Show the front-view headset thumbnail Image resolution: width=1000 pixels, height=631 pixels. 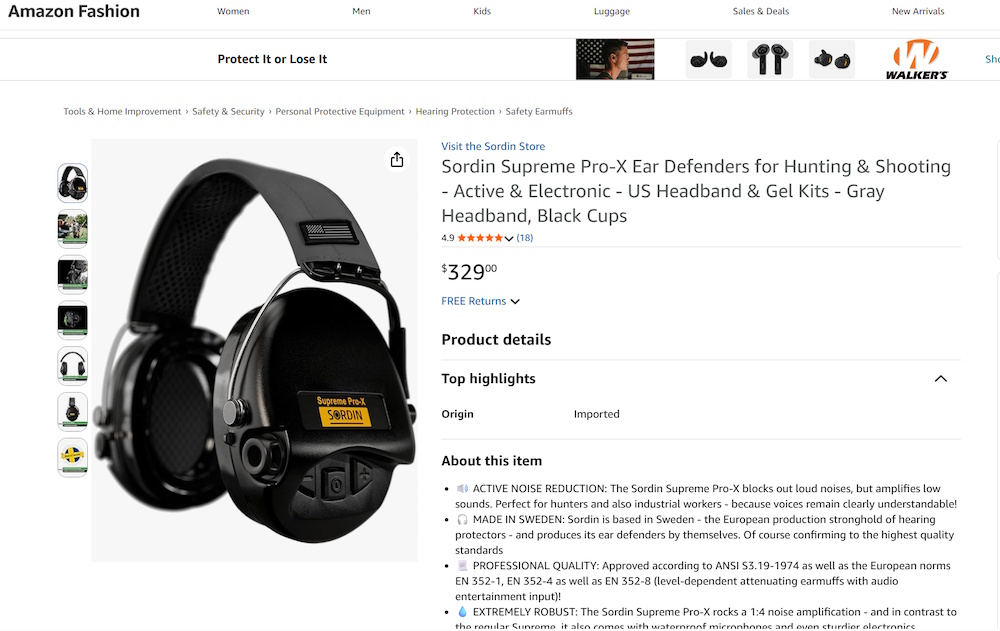tap(73, 366)
